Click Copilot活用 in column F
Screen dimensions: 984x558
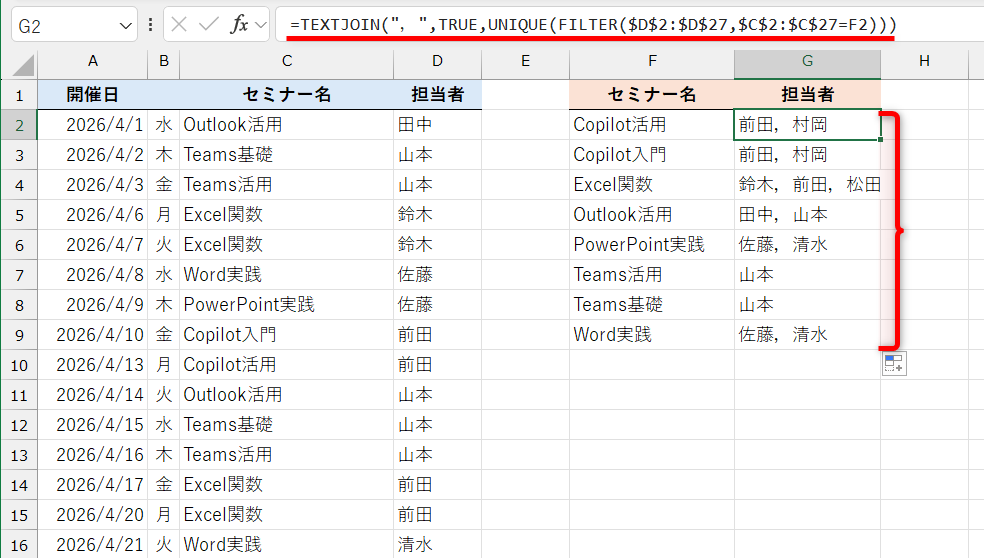pos(652,124)
